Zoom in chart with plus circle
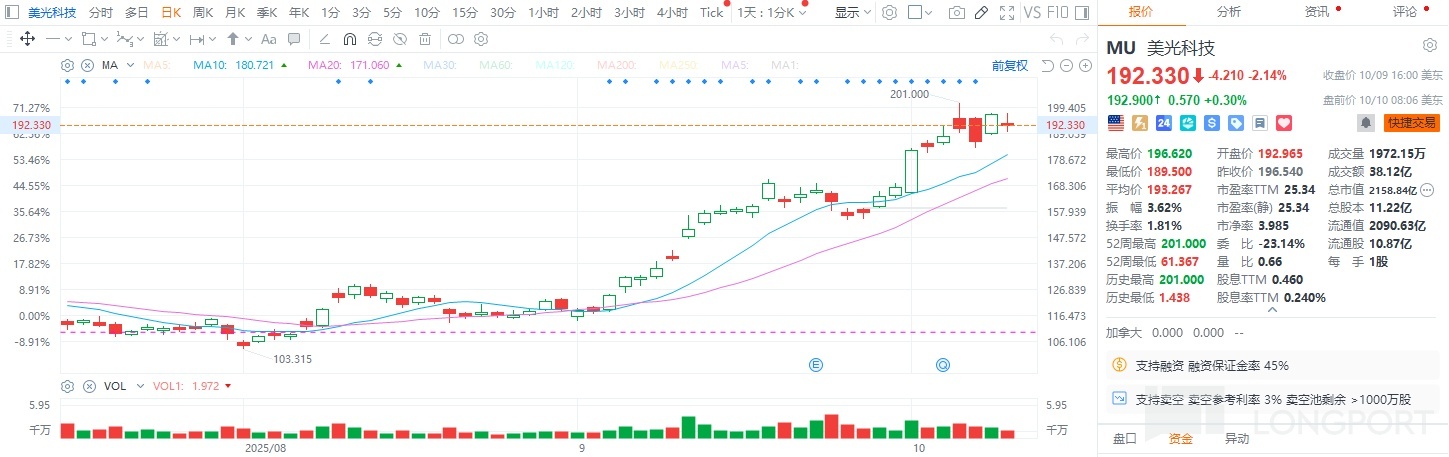1449x457 pixels. (x=1085, y=65)
